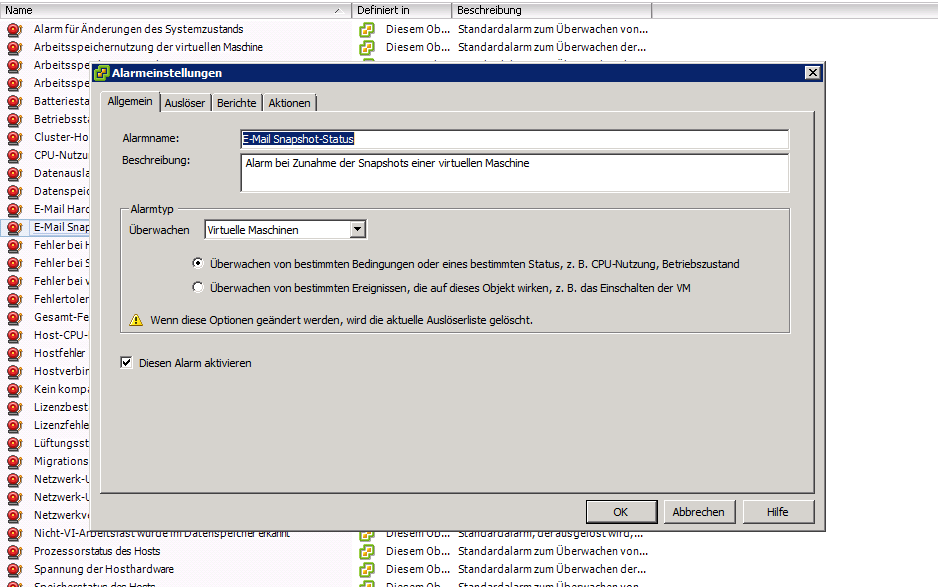
Task: Open the 'Virtuelle Maschinen' Überwachen dropdown
Action: point(357,230)
